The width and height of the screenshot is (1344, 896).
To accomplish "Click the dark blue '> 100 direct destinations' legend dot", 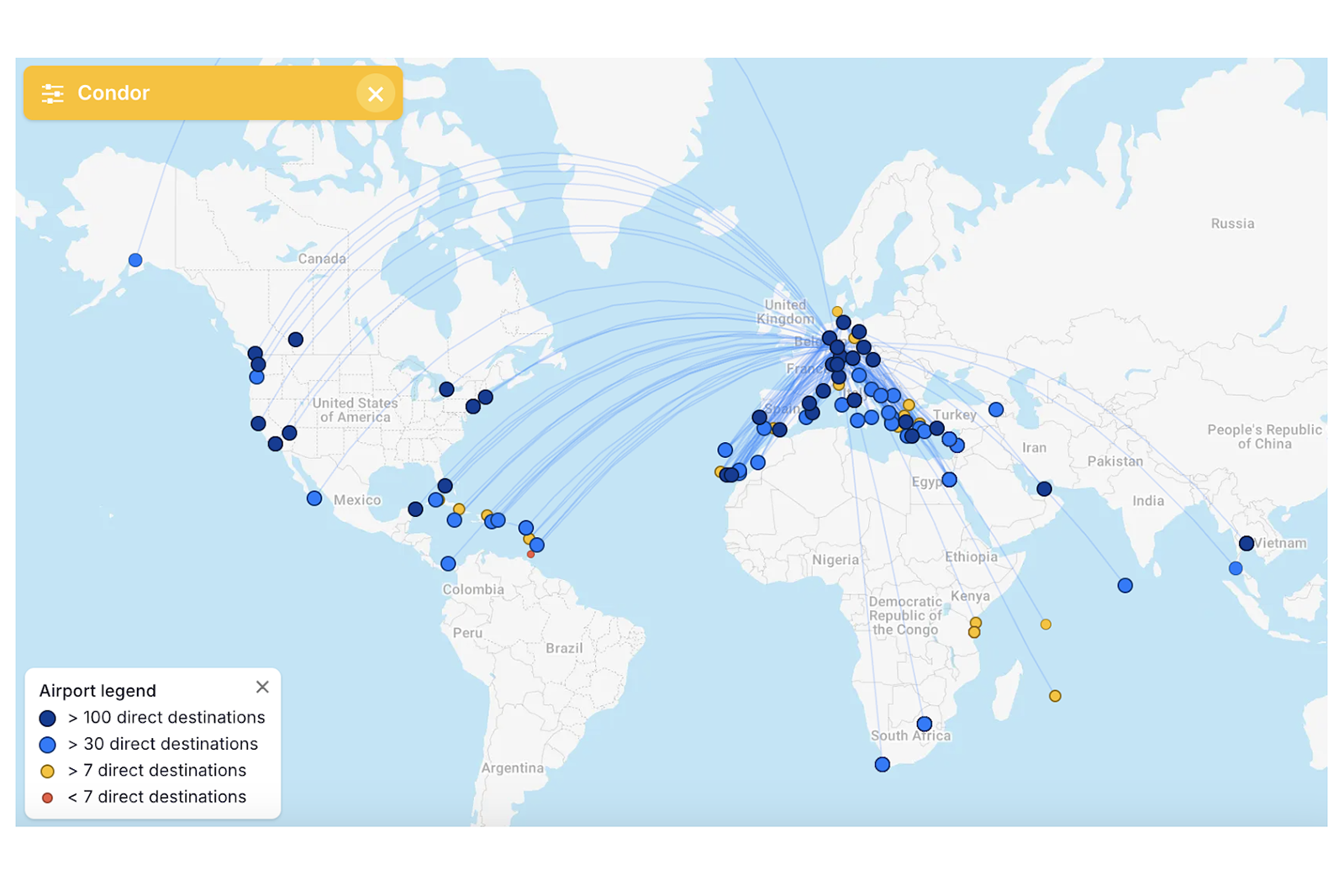I will coord(48,718).
